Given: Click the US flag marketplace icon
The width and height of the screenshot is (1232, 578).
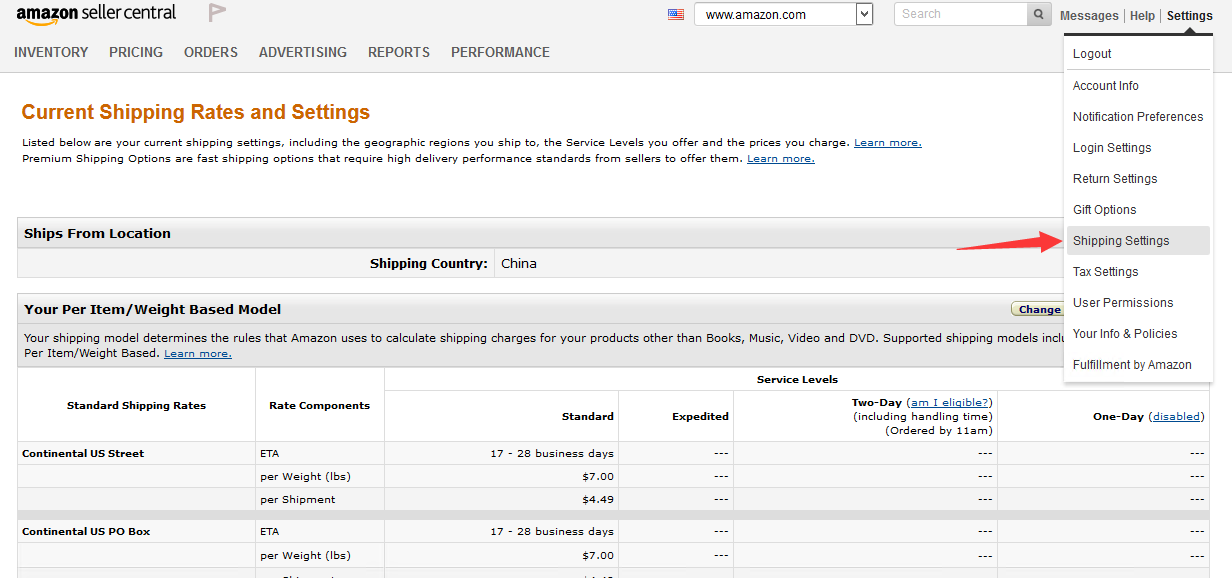Looking at the screenshot, I should click(x=676, y=14).
